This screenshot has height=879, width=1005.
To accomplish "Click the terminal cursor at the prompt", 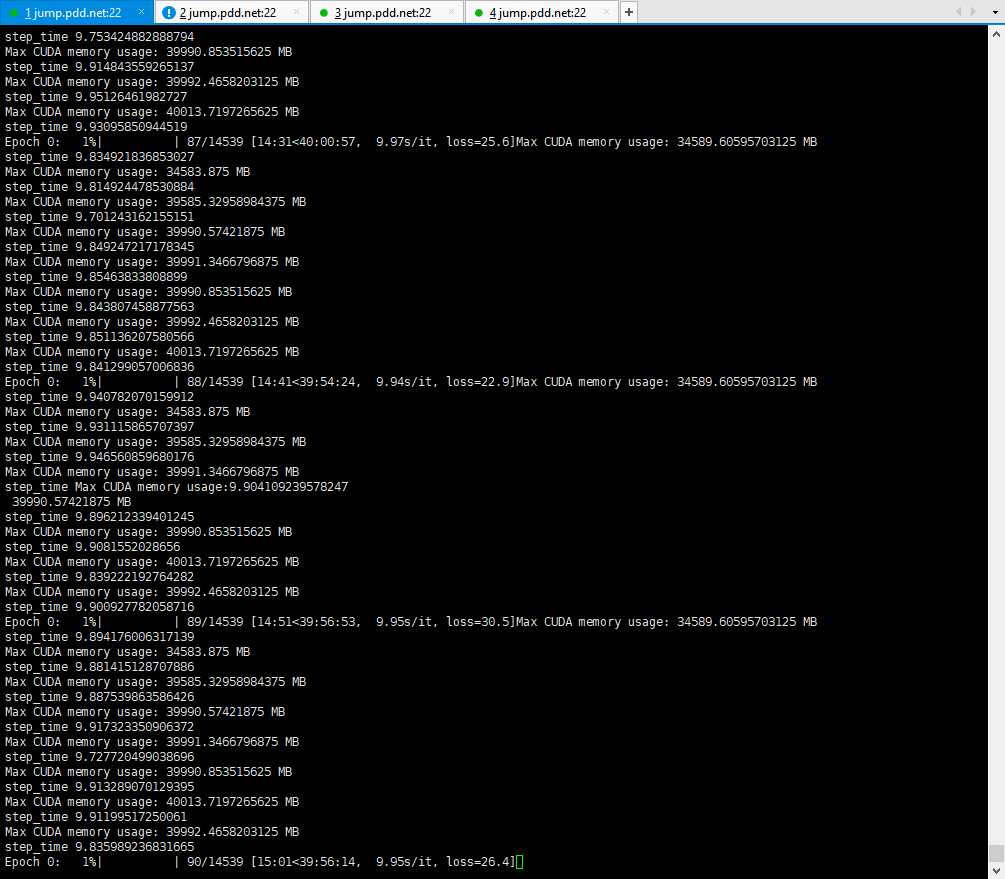I will [519, 861].
